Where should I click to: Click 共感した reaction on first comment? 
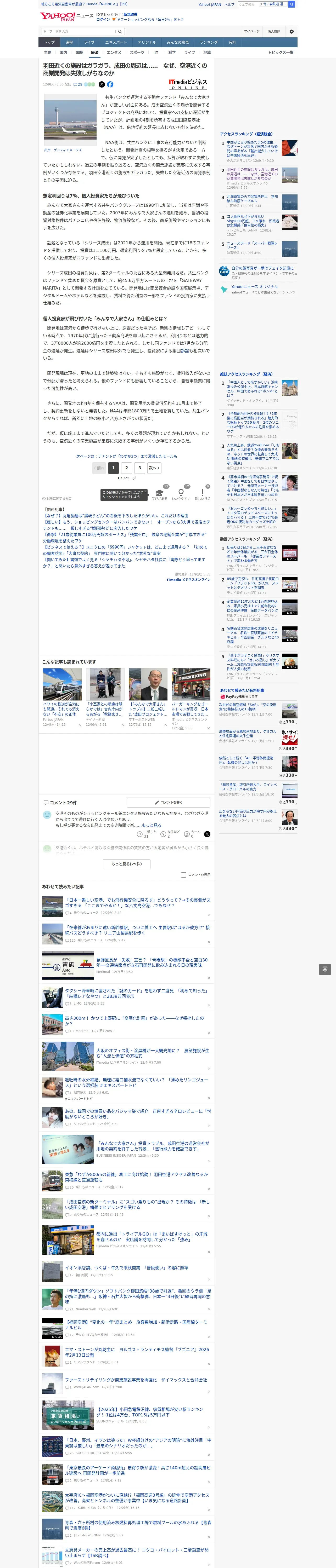(147, 834)
